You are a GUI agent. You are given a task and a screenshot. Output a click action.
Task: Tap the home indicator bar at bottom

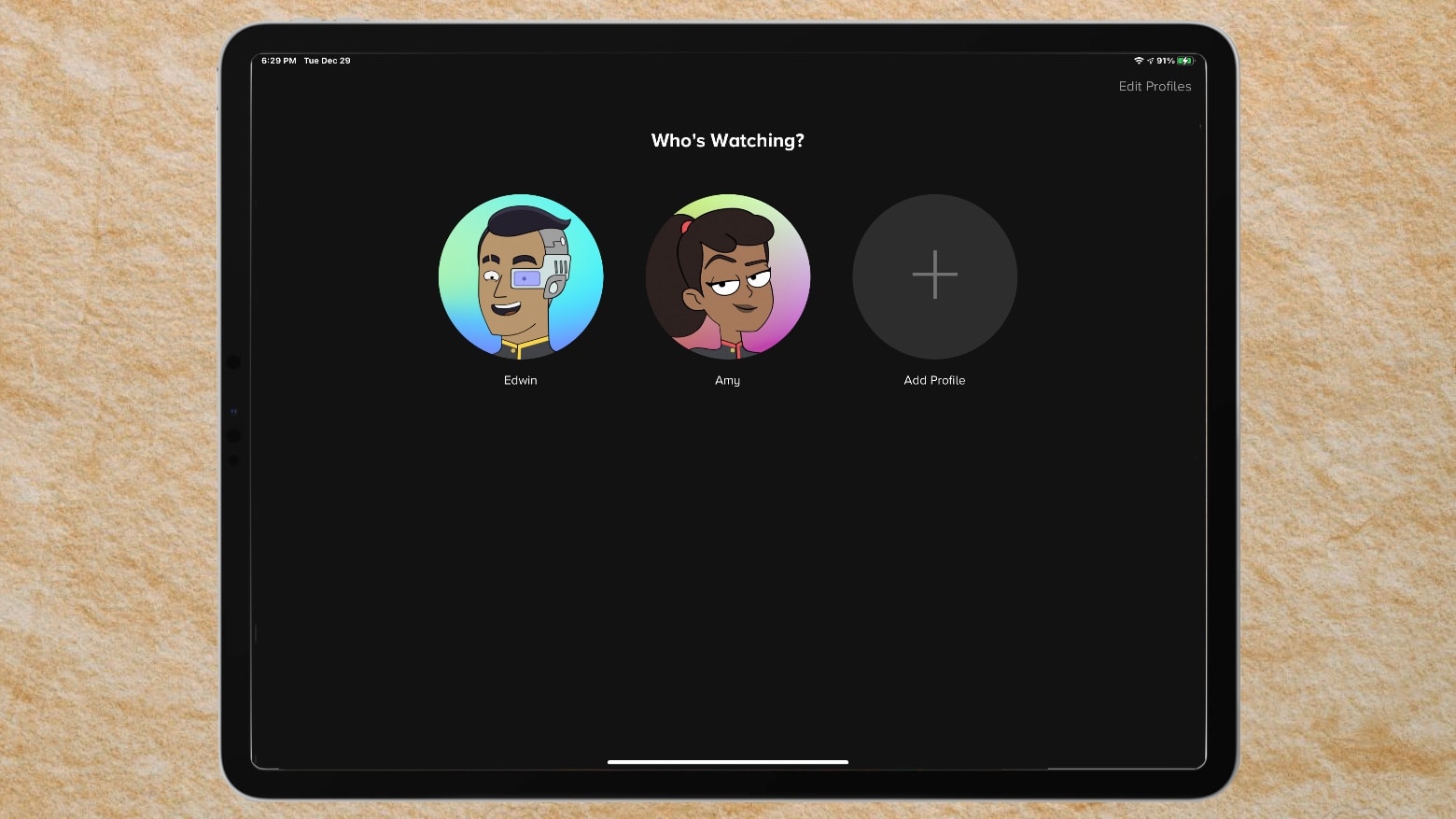[728, 761]
